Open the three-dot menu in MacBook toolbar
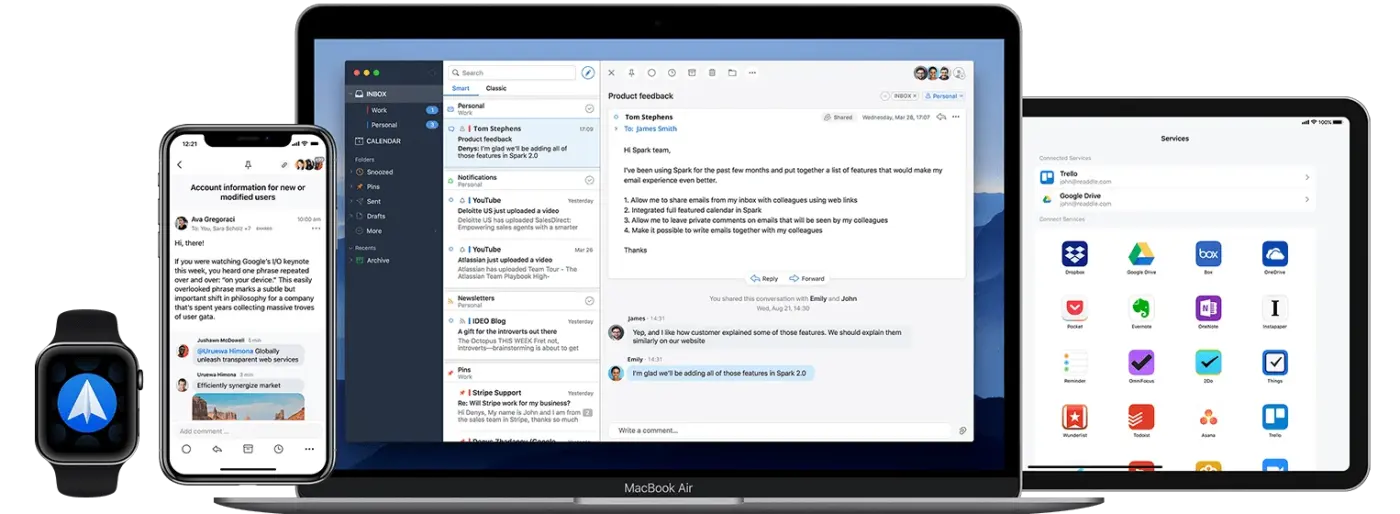The width and height of the screenshot is (1400, 514). [x=752, y=73]
